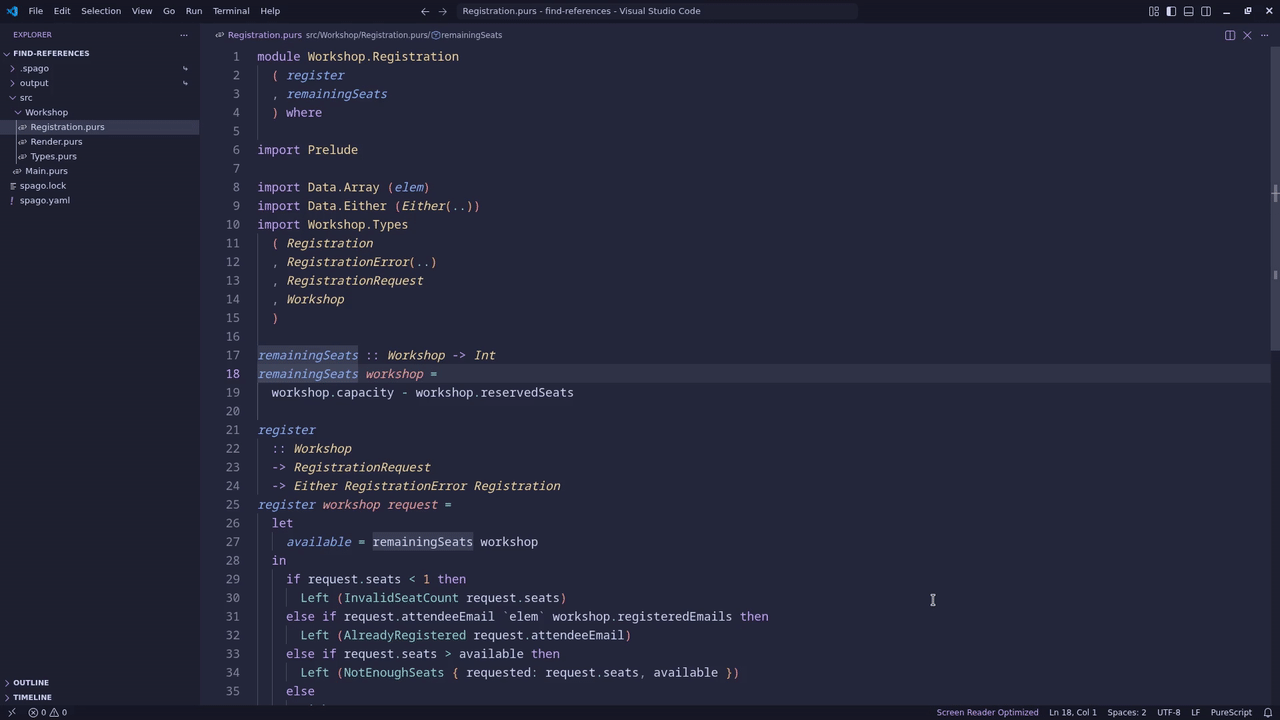Click remainingSeats on line 27

point(422,542)
